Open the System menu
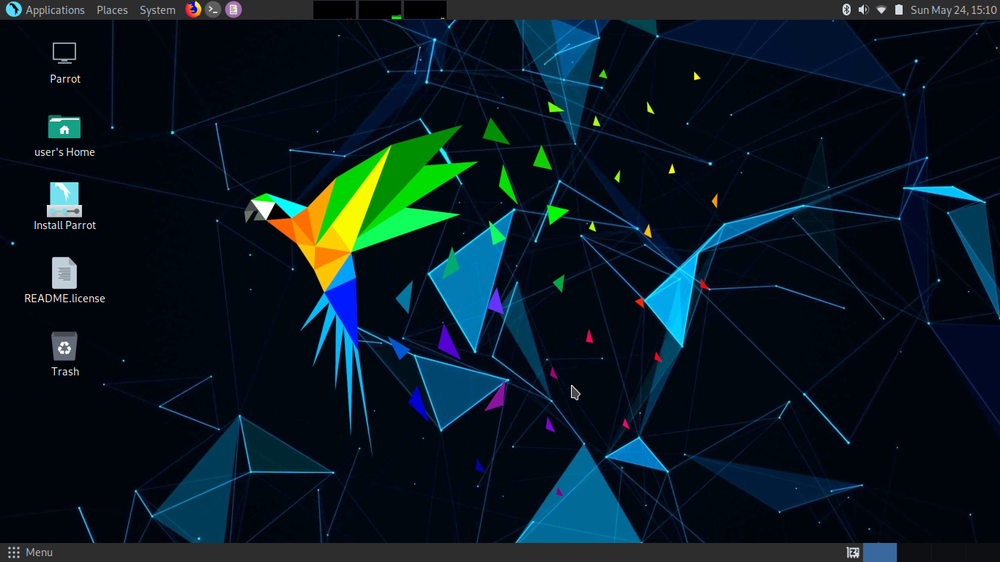 pos(158,10)
